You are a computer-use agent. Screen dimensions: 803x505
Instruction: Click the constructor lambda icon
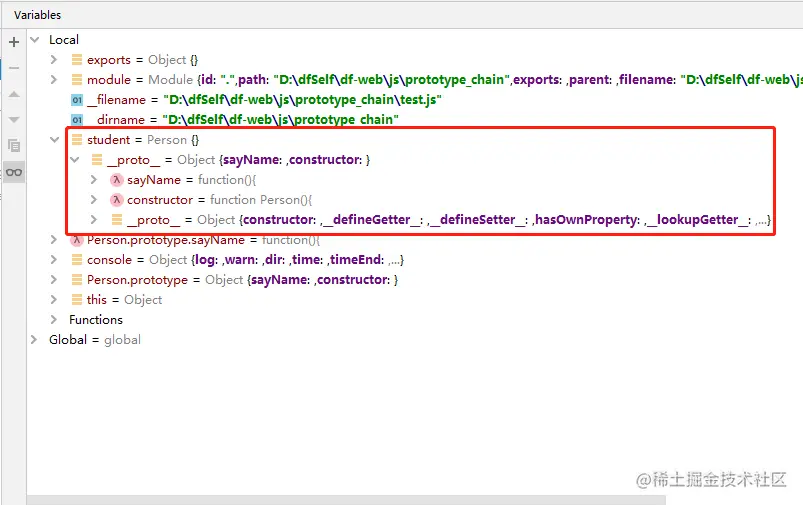tap(117, 200)
